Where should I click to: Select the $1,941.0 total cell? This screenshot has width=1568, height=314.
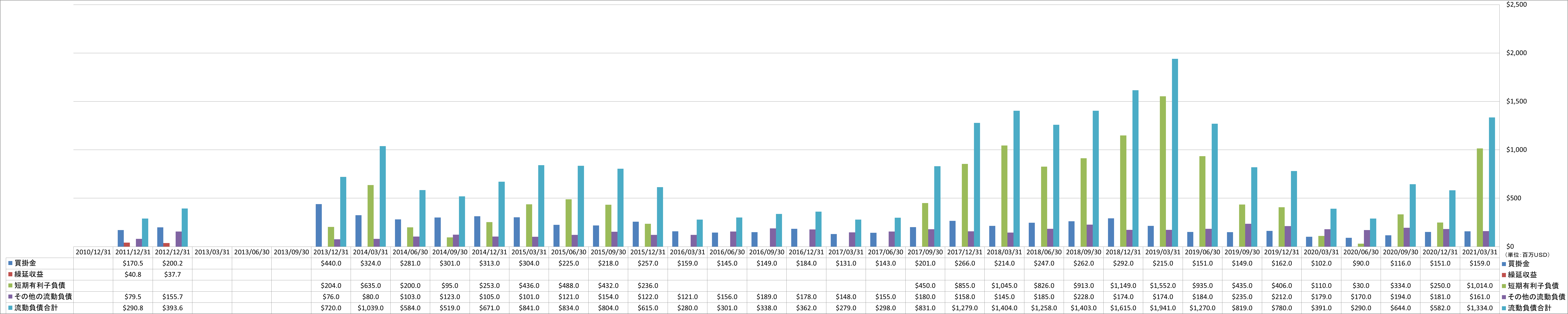1163,308
